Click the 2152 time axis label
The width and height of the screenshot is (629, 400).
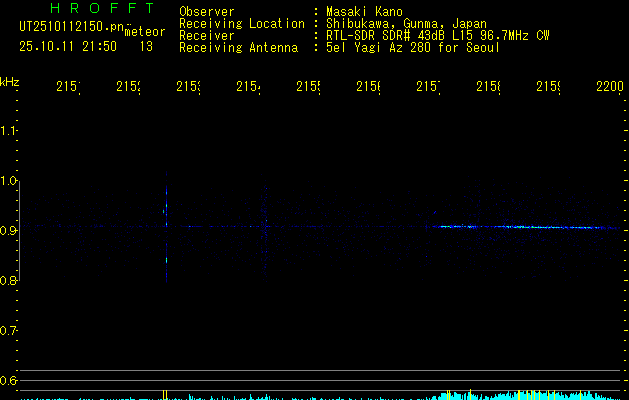(128, 86)
